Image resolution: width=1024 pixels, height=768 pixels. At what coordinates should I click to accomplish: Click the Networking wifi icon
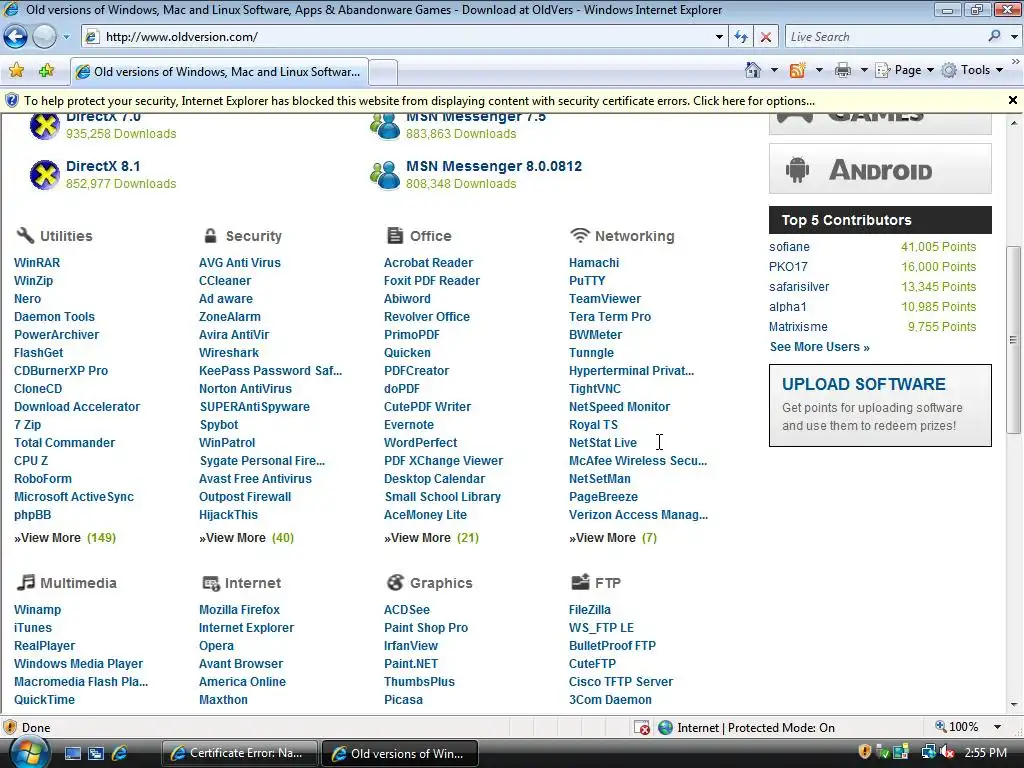580,235
